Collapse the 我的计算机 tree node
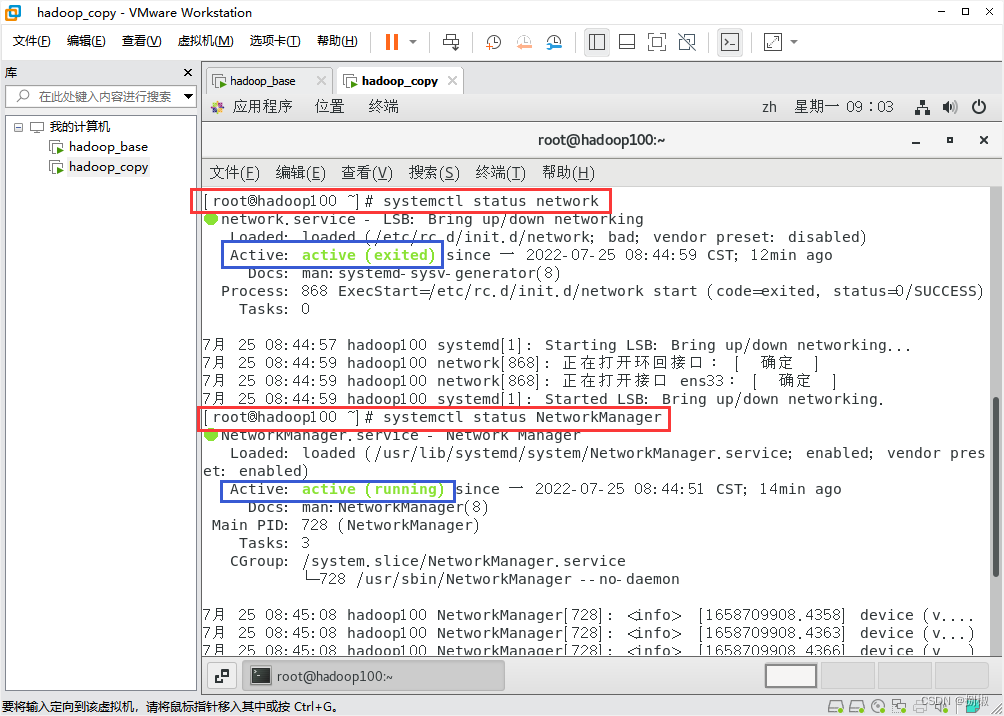1004x716 pixels. (18, 127)
